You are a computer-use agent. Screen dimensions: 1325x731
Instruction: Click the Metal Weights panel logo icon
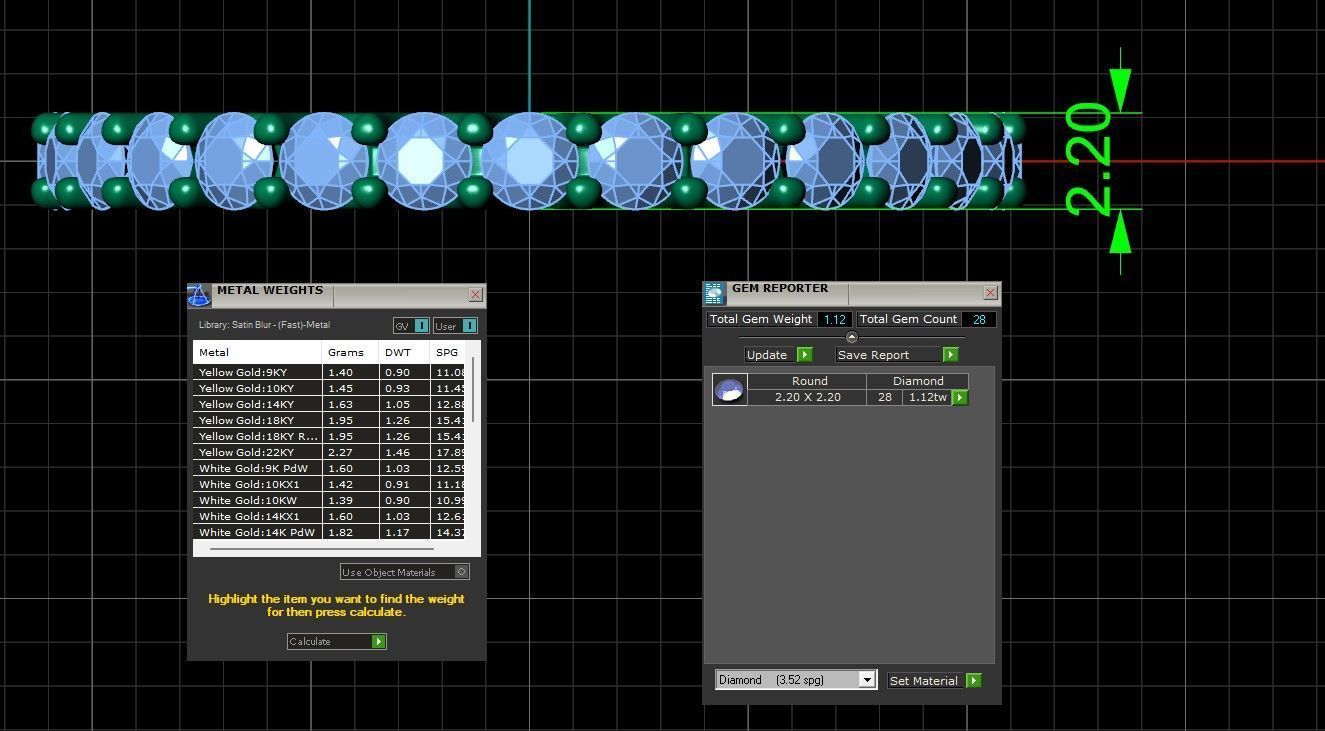pos(199,296)
